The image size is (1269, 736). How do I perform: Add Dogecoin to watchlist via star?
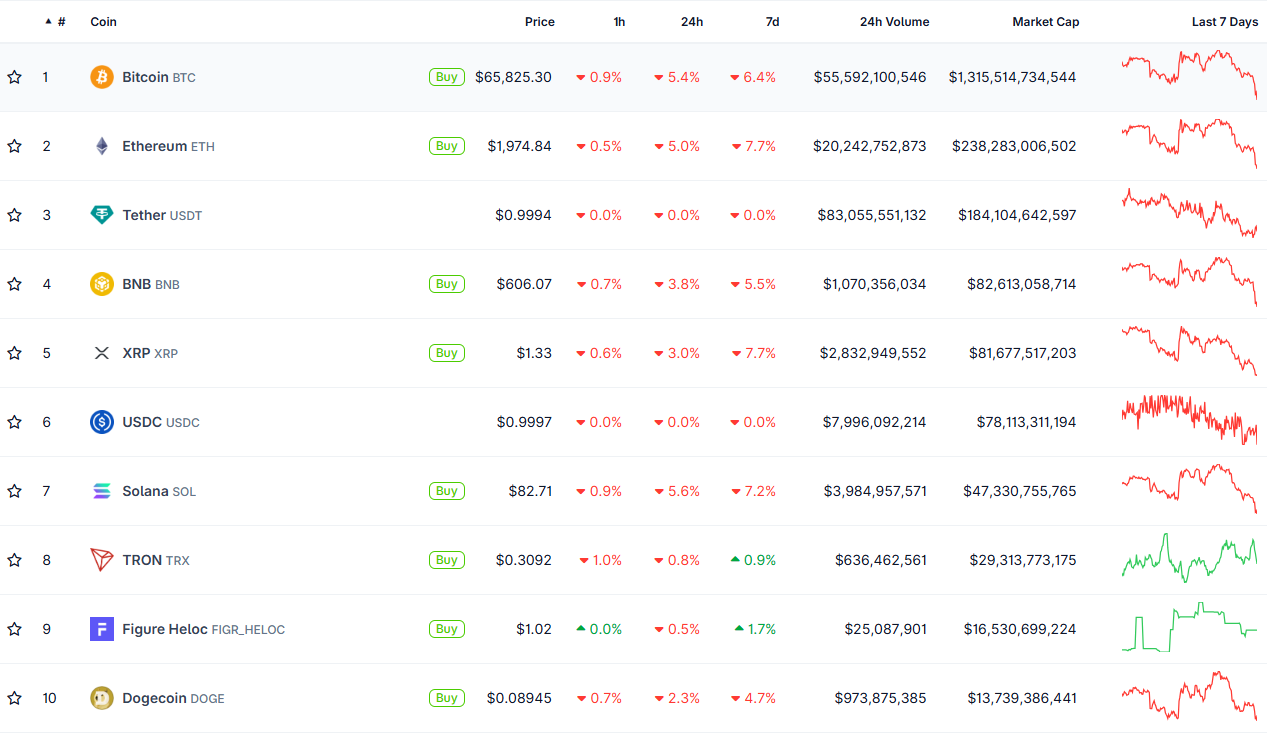[14, 698]
